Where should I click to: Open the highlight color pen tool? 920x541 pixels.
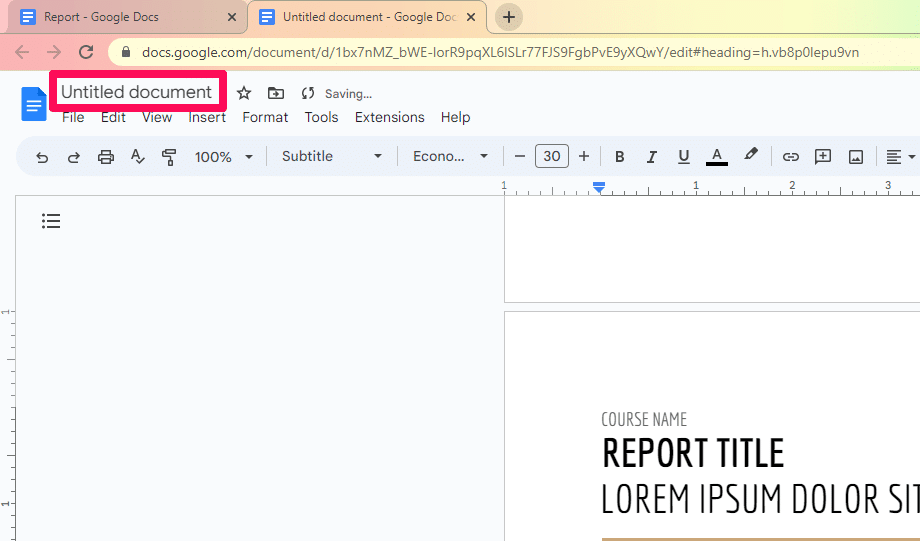(x=750, y=155)
